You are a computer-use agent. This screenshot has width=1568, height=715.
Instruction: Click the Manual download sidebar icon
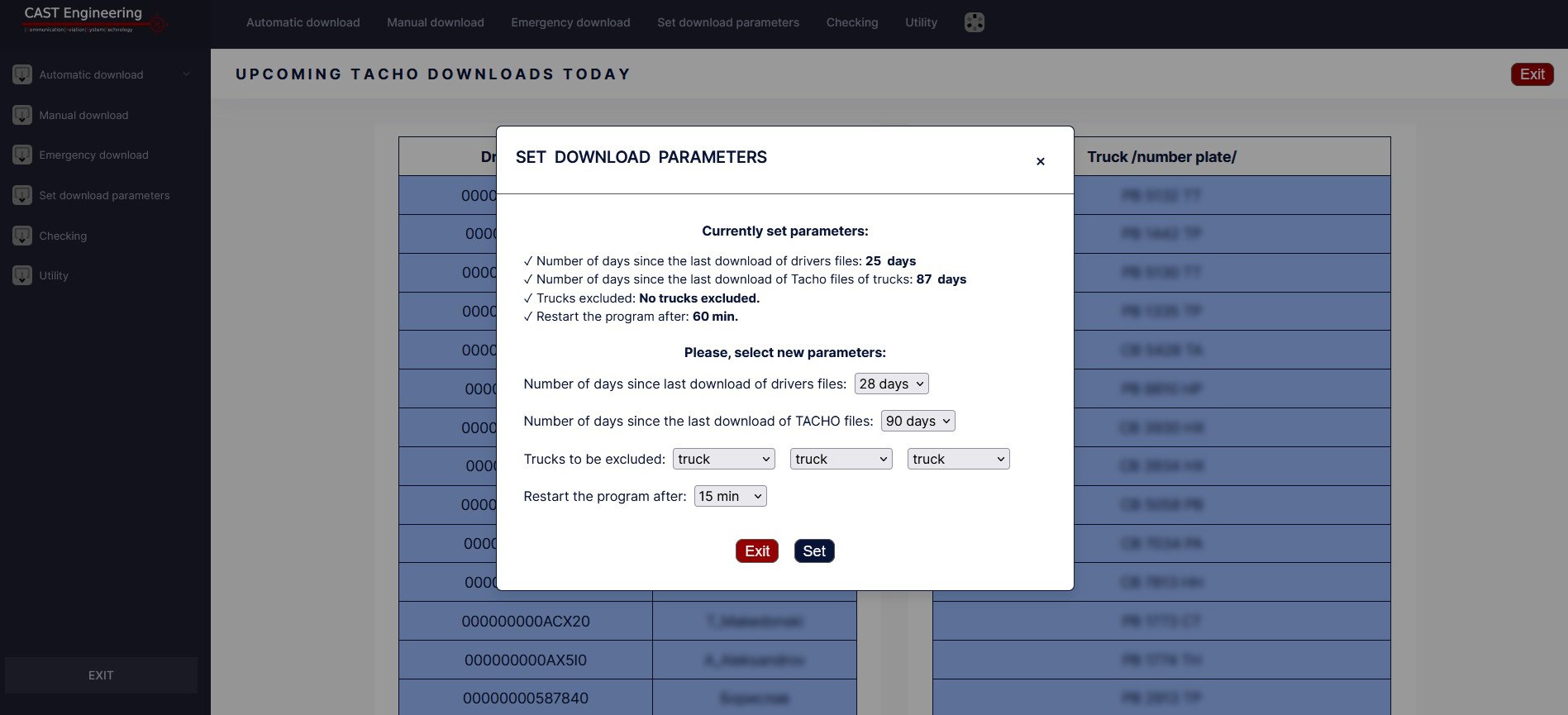tap(22, 115)
